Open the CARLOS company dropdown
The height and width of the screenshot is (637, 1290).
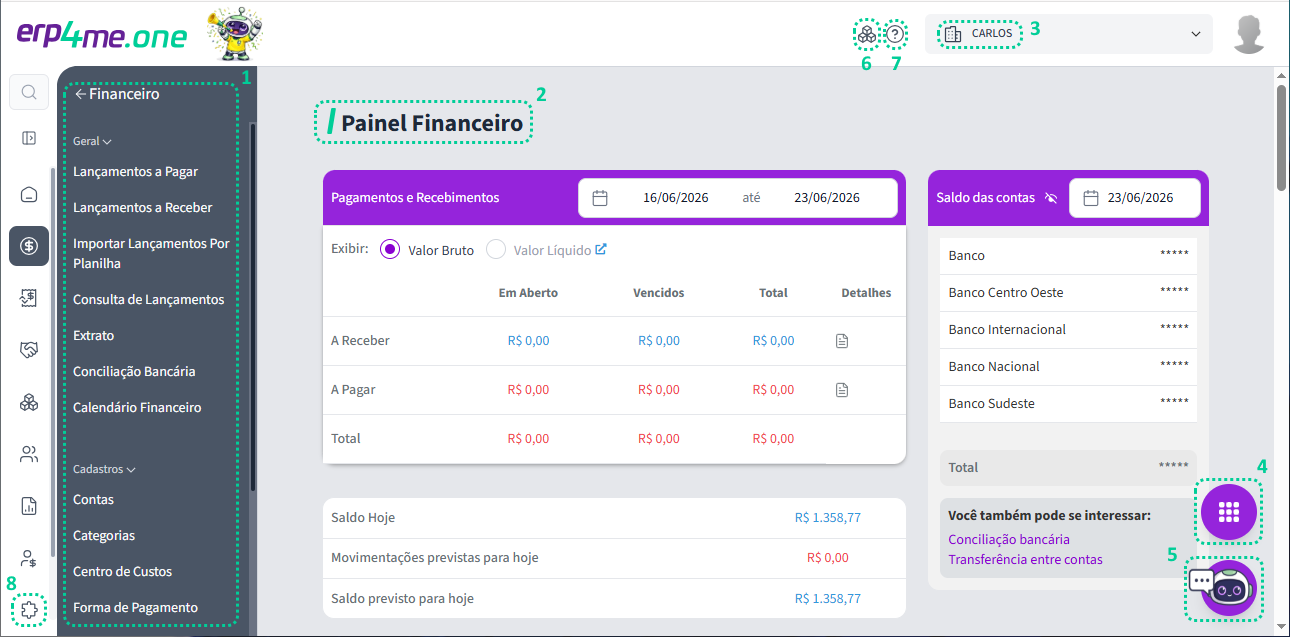pyautogui.click(x=1069, y=34)
